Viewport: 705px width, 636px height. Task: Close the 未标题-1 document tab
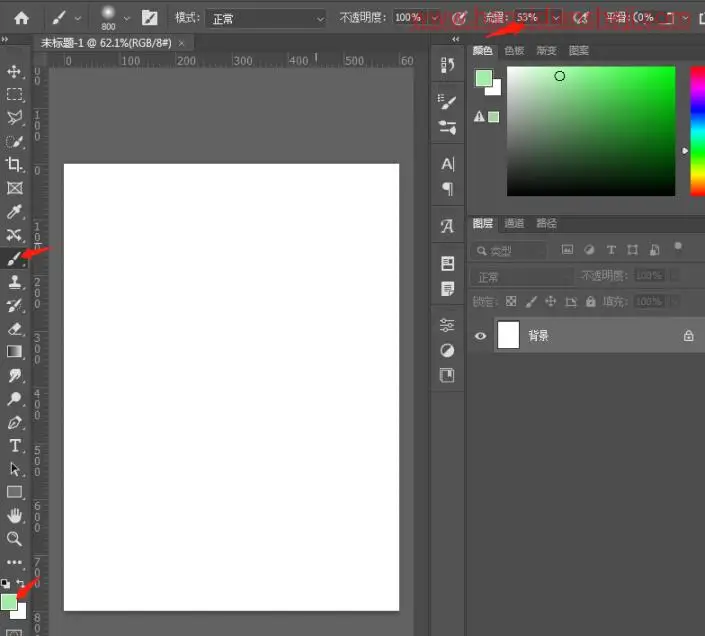[x=181, y=43]
